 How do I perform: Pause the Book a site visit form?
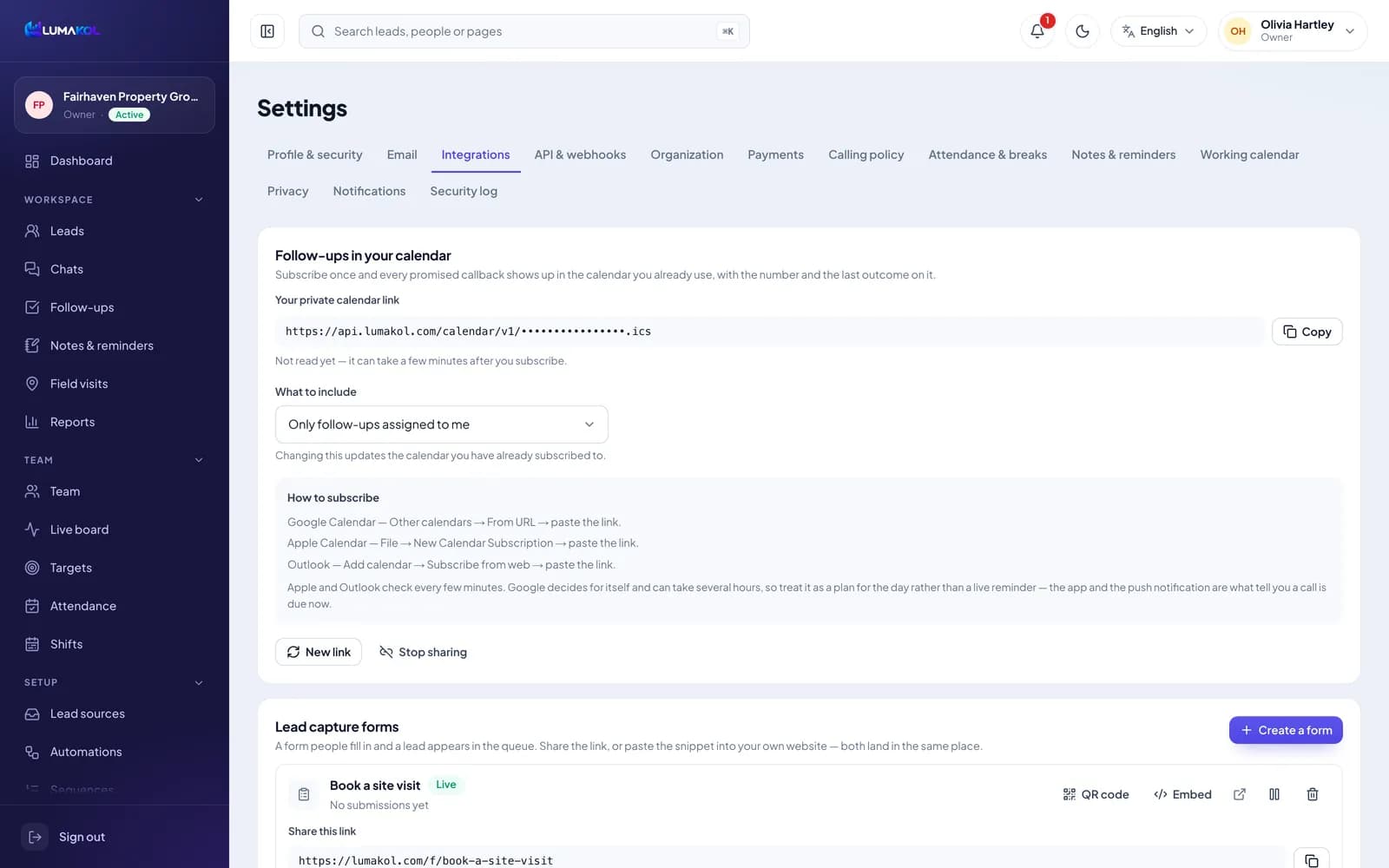coord(1274,794)
